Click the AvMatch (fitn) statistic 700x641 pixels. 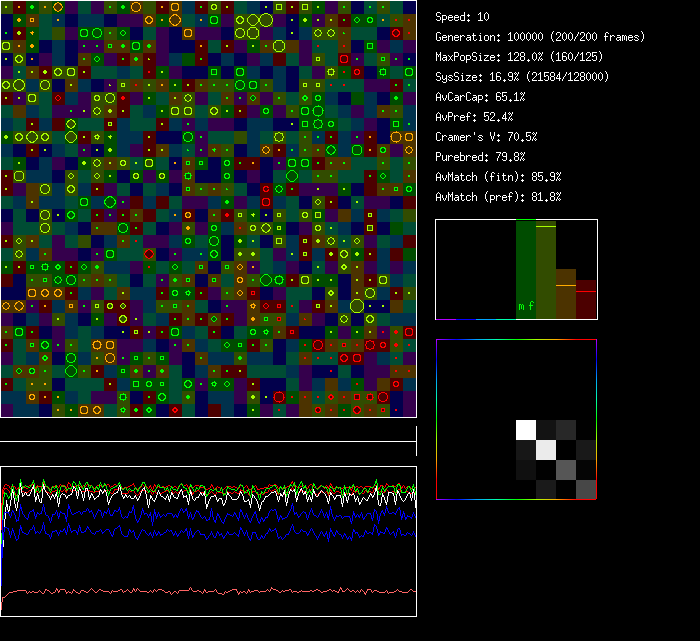[x=498, y=177]
